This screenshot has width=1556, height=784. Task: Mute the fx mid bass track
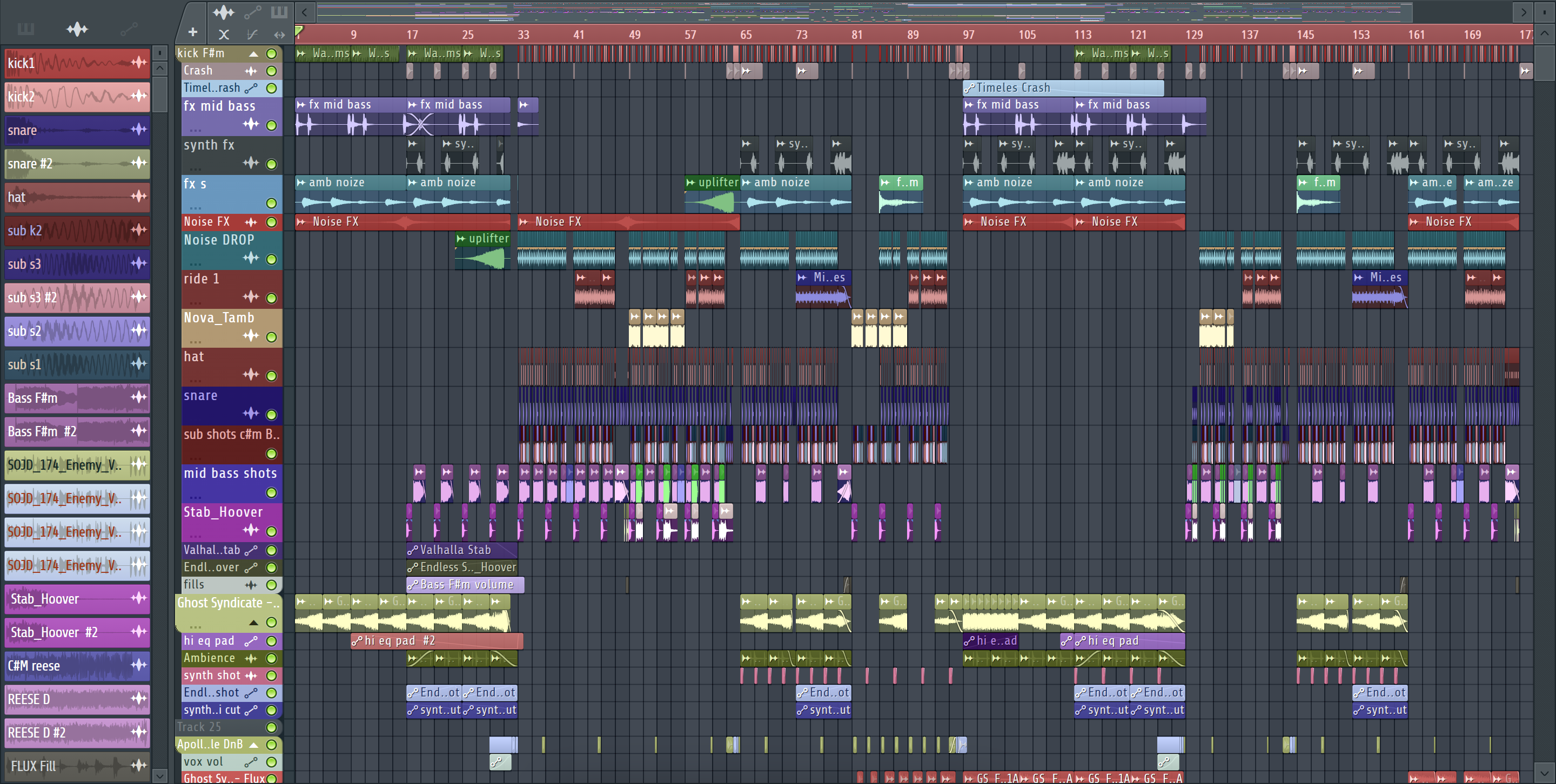pyautogui.click(x=272, y=125)
